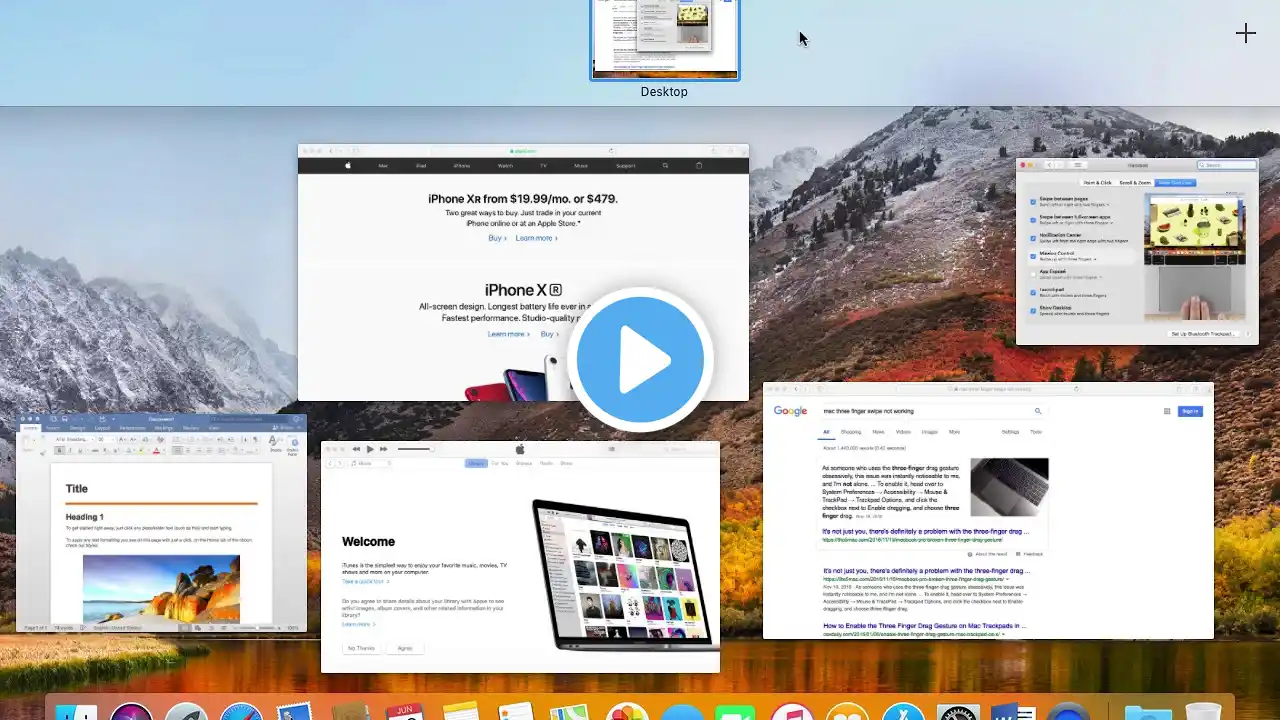Click the Google apps grid icon
Image resolution: width=1280 pixels, height=720 pixels.
(1167, 411)
